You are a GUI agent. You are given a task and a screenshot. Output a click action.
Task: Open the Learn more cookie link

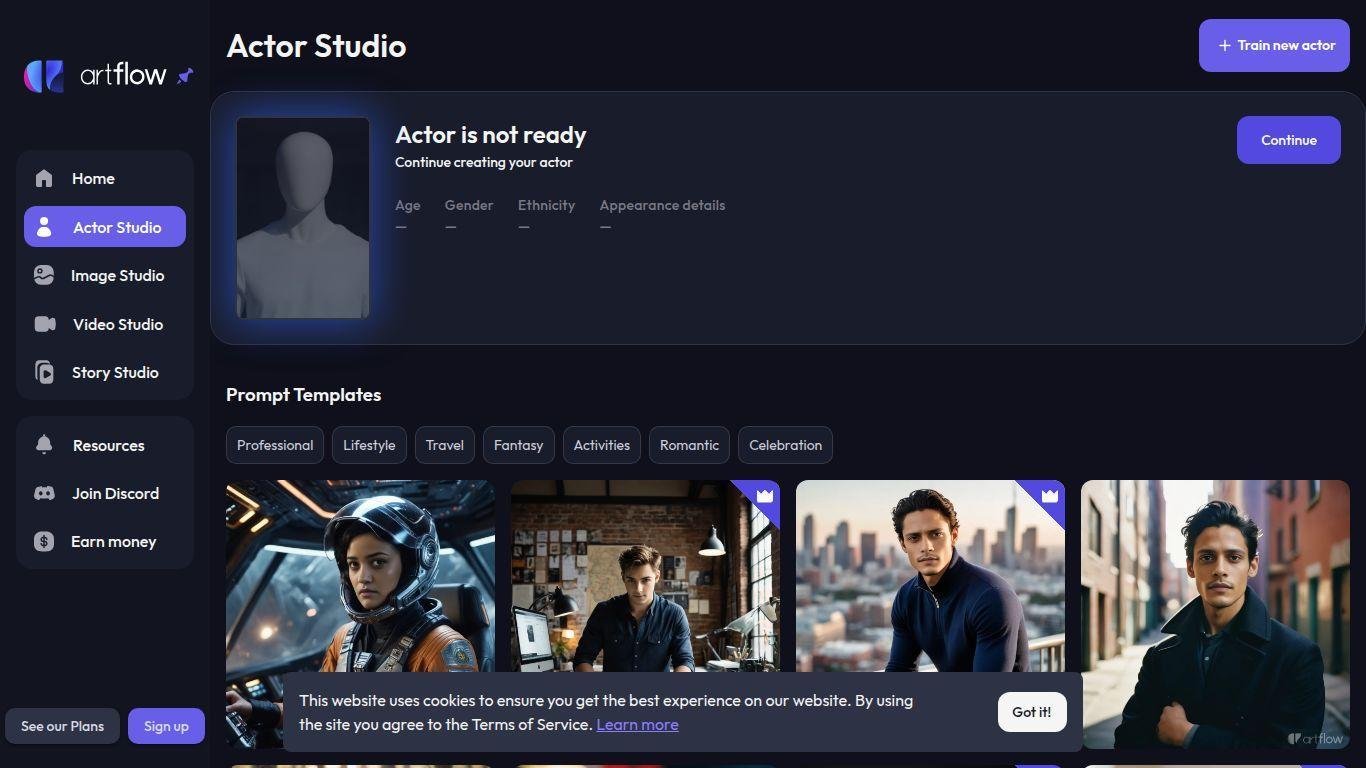637,725
